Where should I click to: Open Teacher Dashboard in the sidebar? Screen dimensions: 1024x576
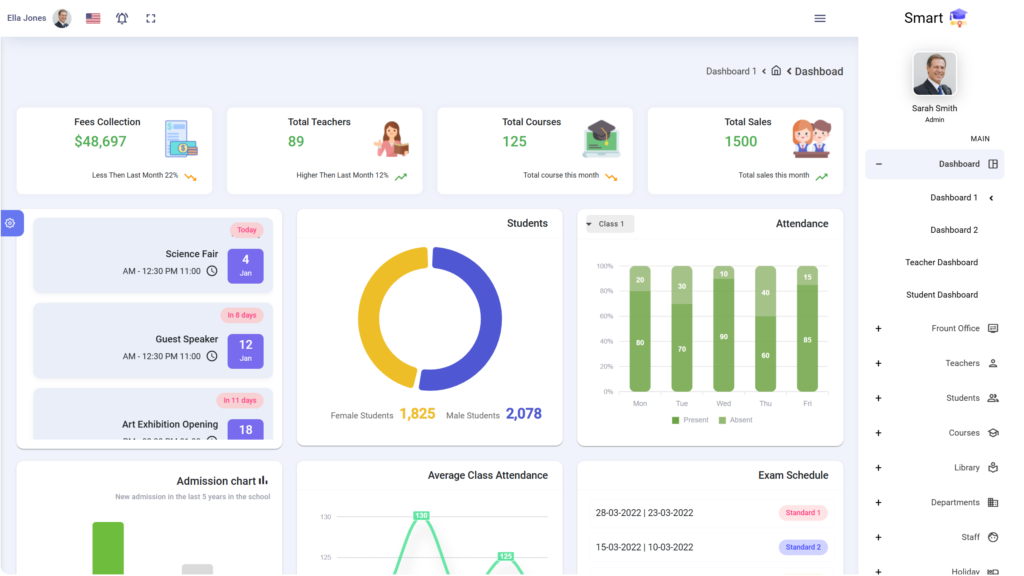click(x=941, y=262)
